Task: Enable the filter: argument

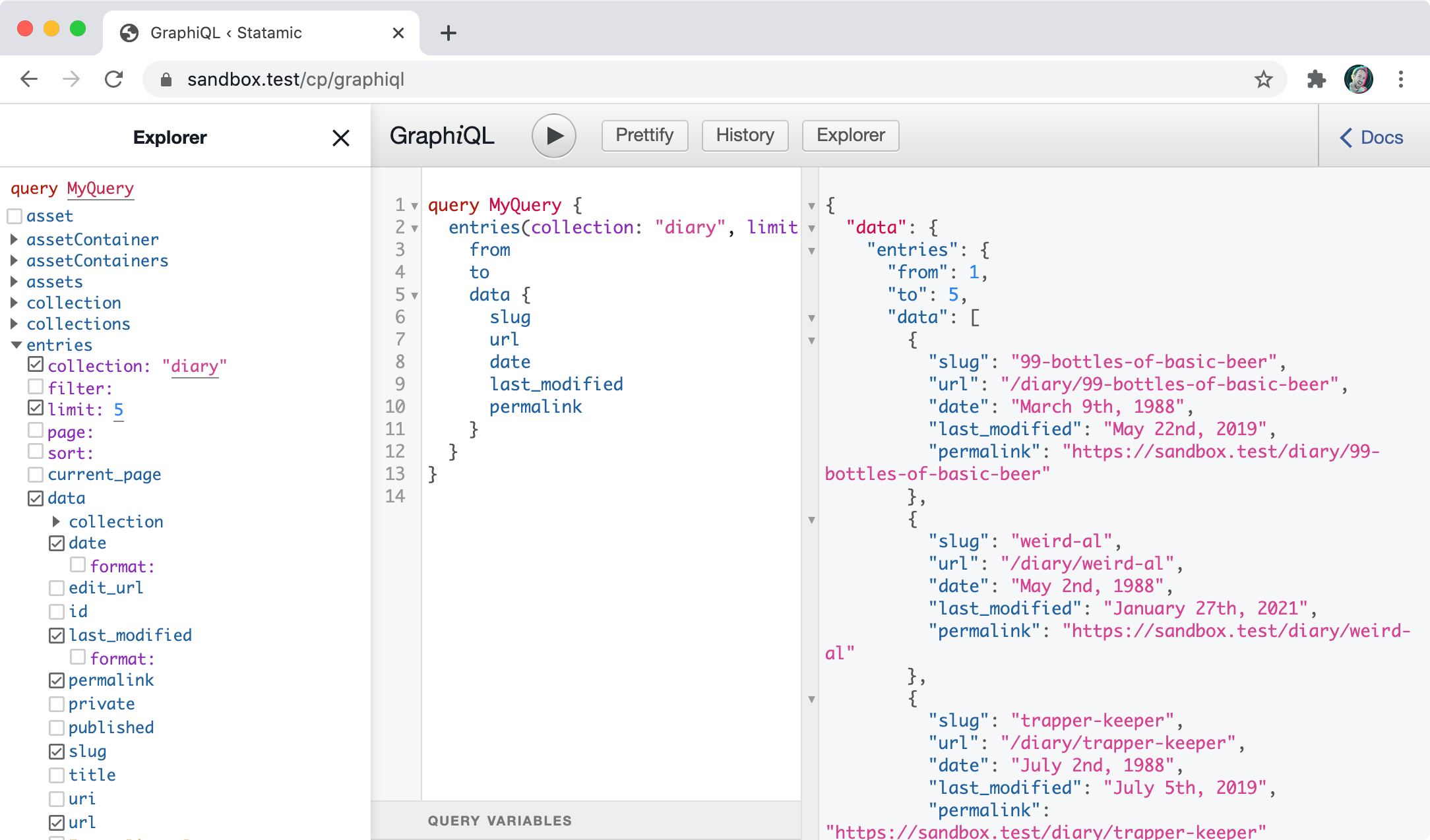Action: (x=36, y=387)
